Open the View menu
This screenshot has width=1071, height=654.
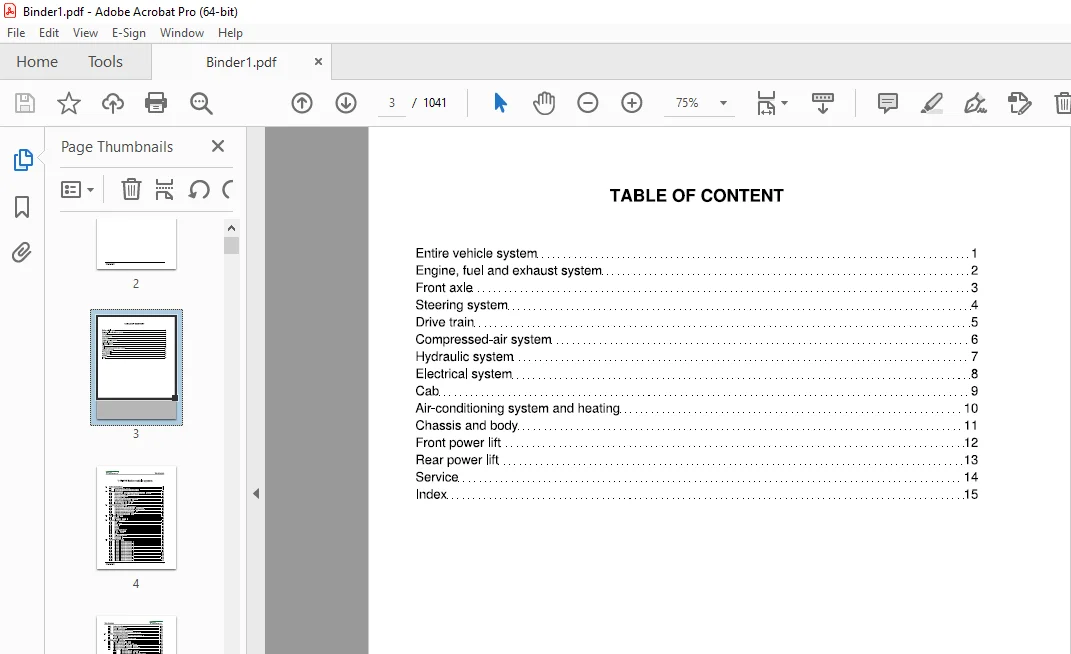click(85, 33)
